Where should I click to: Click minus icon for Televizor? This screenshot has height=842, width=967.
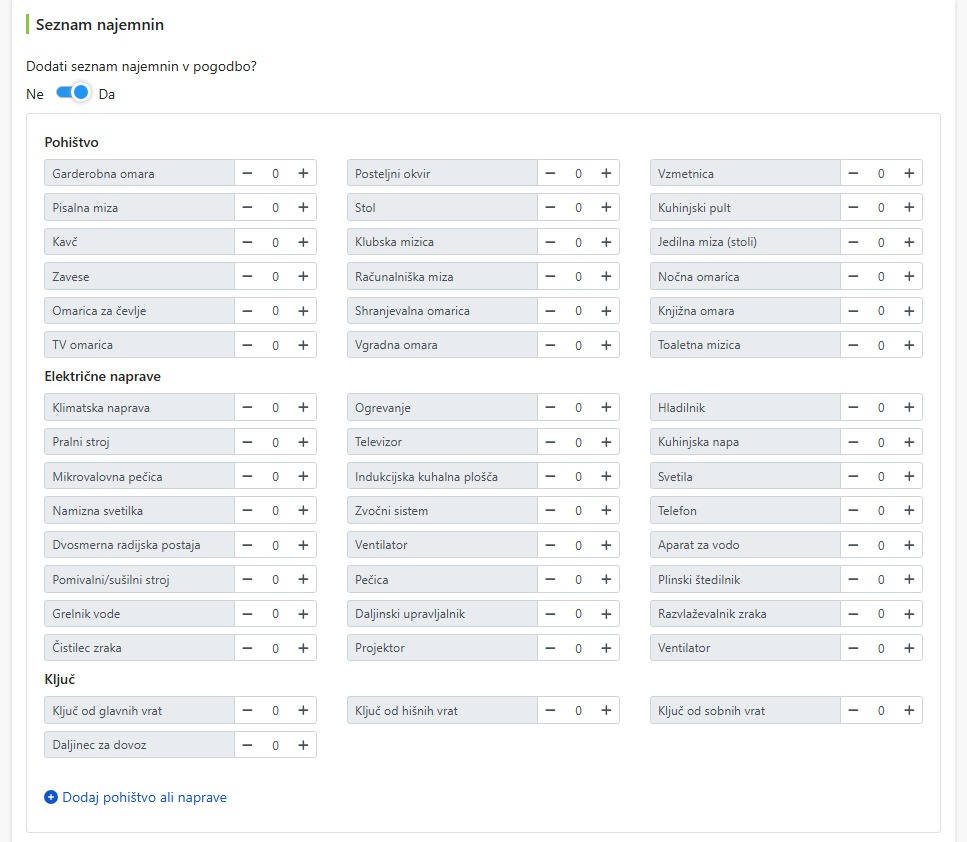tap(550, 442)
